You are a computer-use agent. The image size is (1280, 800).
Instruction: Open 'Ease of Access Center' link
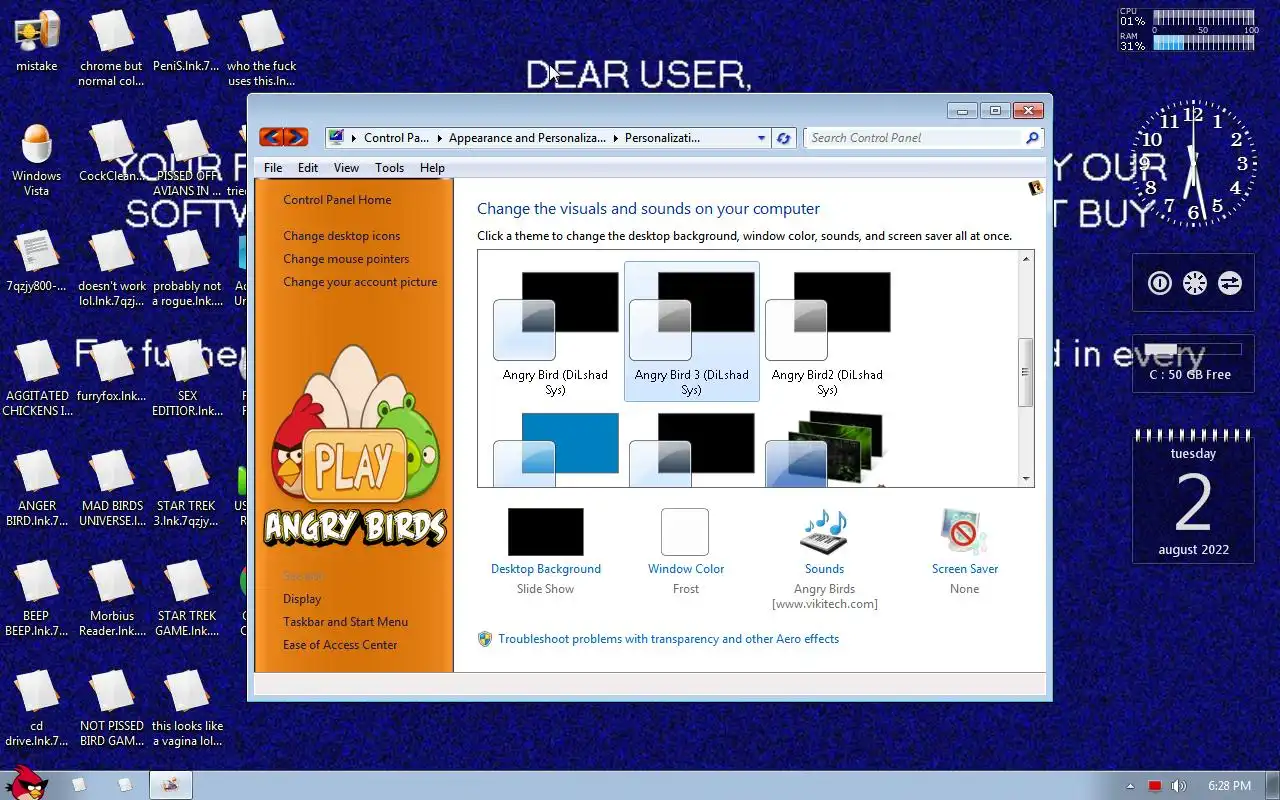click(x=340, y=645)
